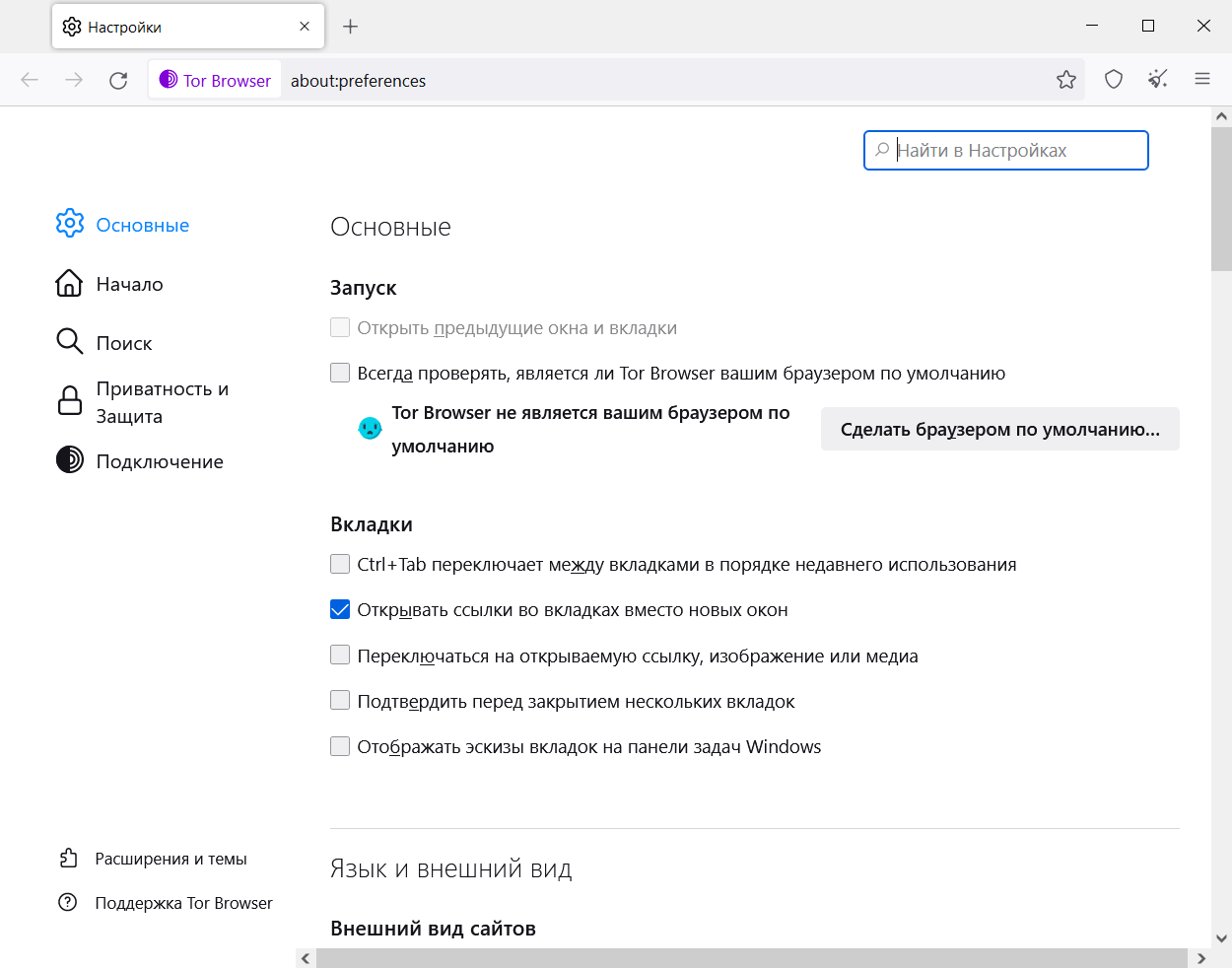The width and height of the screenshot is (1232, 968).
Task: Toggle Всегда проверять default browser checkbox
Action: pos(340,373)
